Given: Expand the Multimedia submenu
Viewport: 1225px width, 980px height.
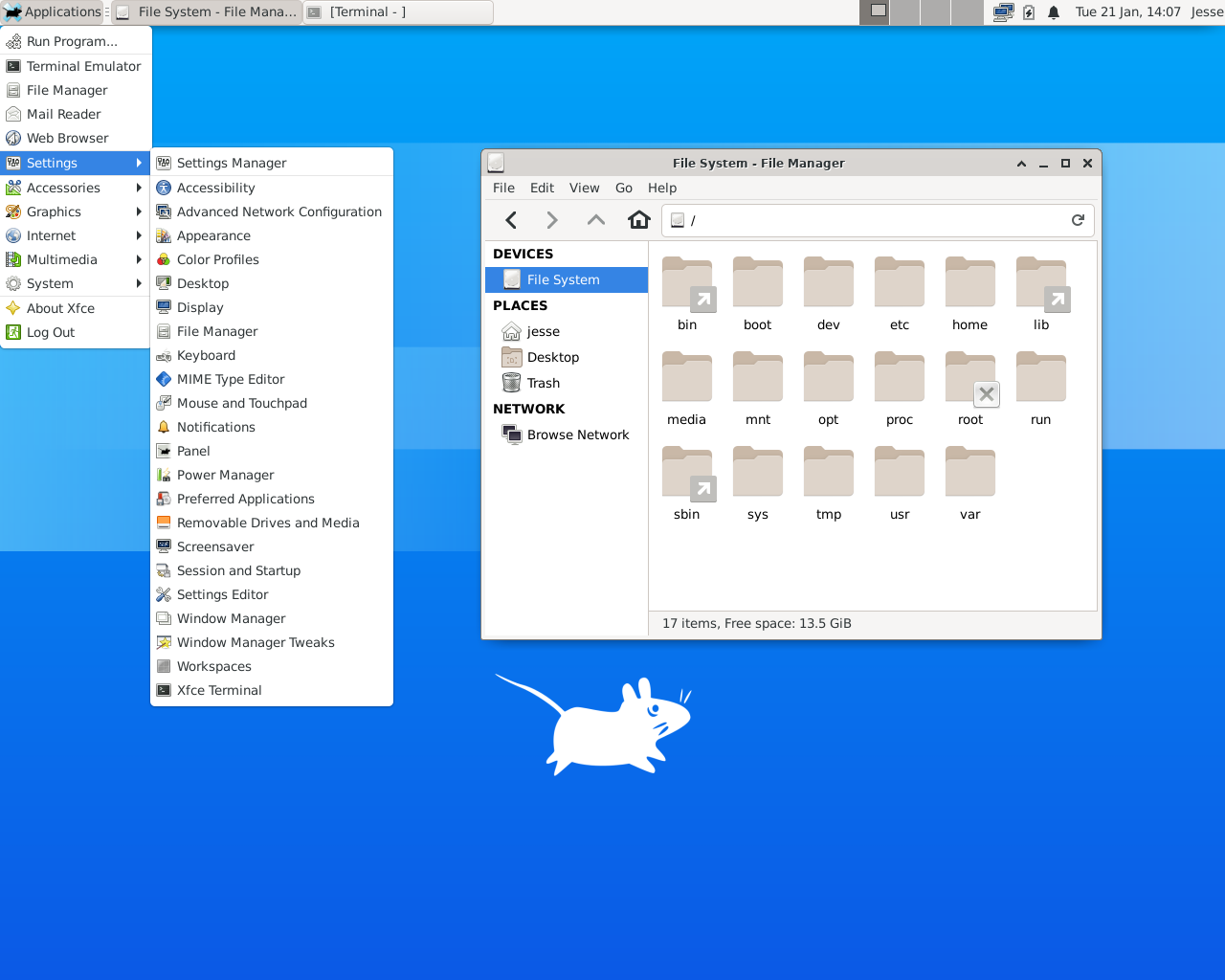Looking at the screenshot, I should coord(76,259).
